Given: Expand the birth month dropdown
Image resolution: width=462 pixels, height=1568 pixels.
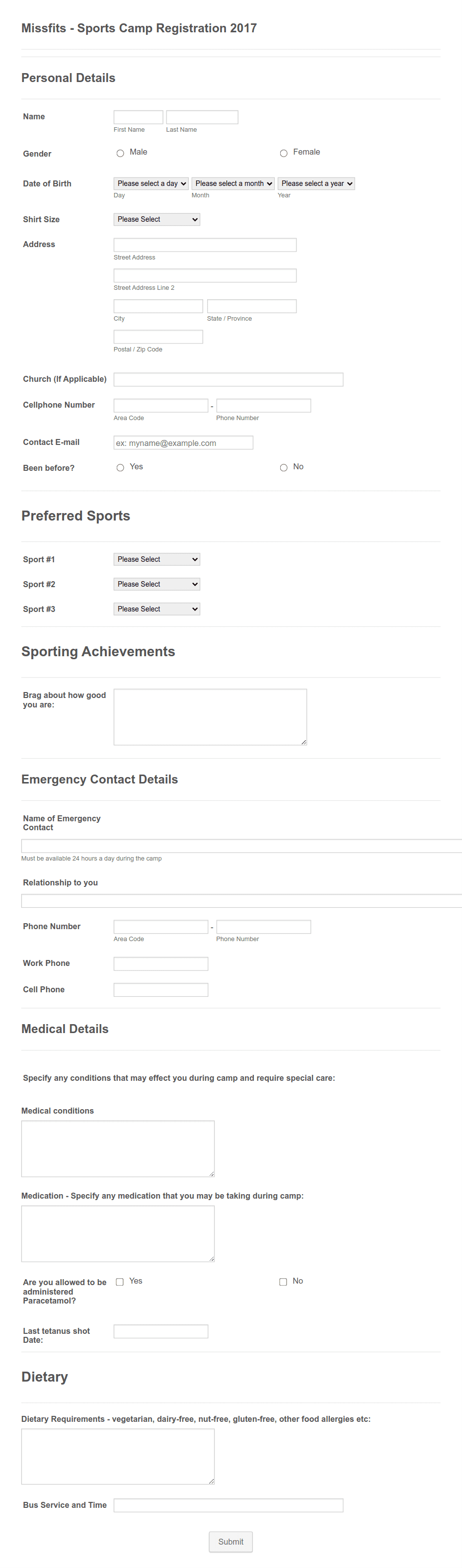Looking at the screenshot, I should [233, 183].
